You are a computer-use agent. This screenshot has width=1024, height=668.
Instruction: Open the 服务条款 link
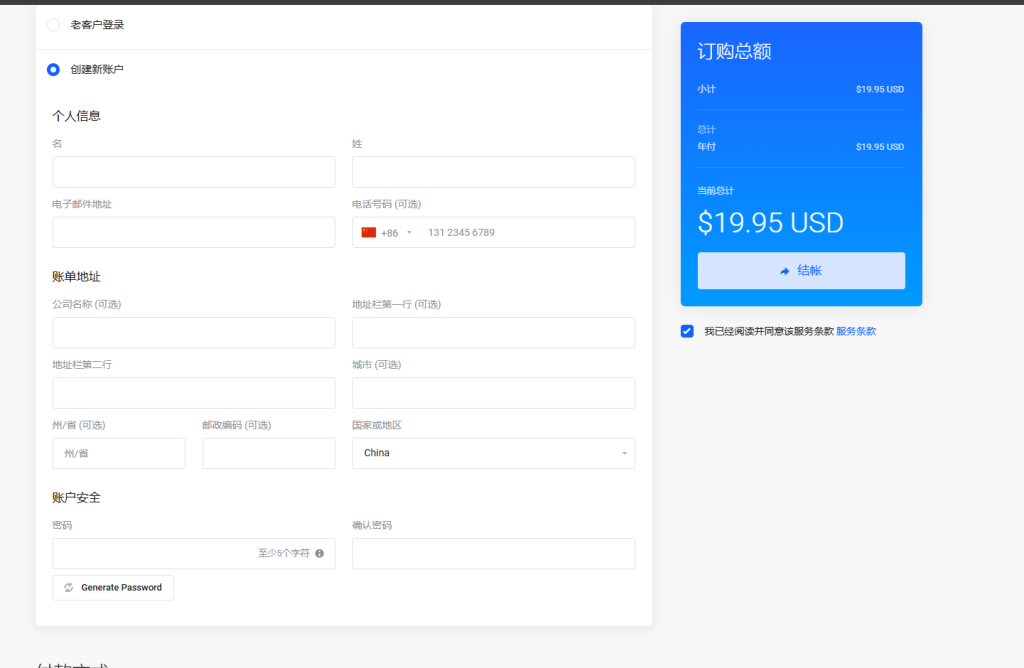tap(856, 331)
